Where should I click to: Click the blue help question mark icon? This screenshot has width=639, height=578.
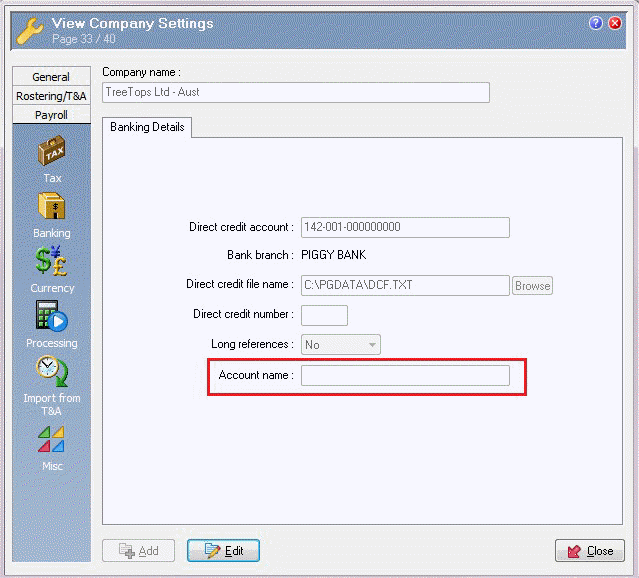(x=595, y=23)
